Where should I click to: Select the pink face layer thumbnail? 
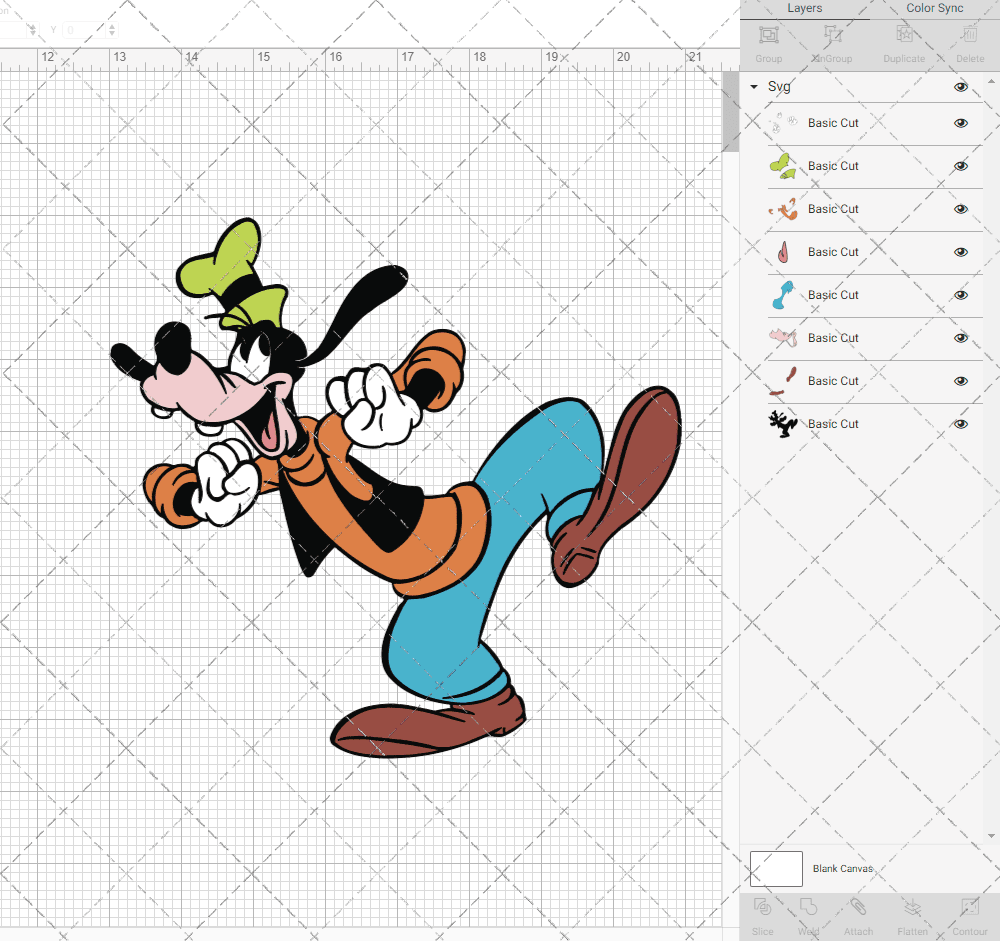point(783,338)
